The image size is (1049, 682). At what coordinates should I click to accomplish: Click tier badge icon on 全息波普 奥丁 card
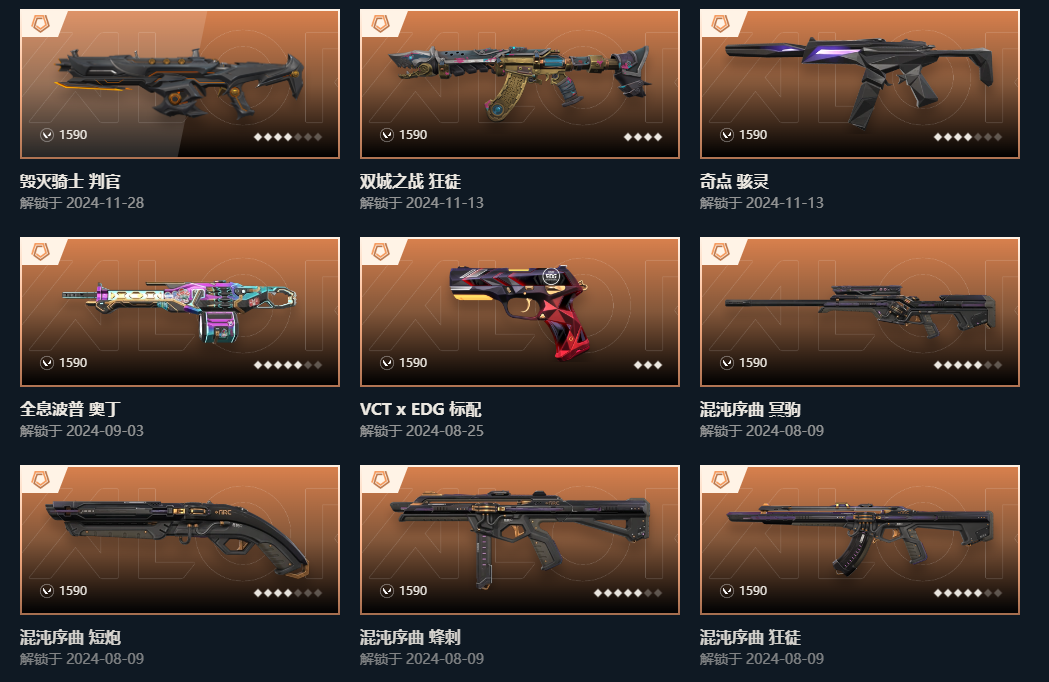(40, 252)
